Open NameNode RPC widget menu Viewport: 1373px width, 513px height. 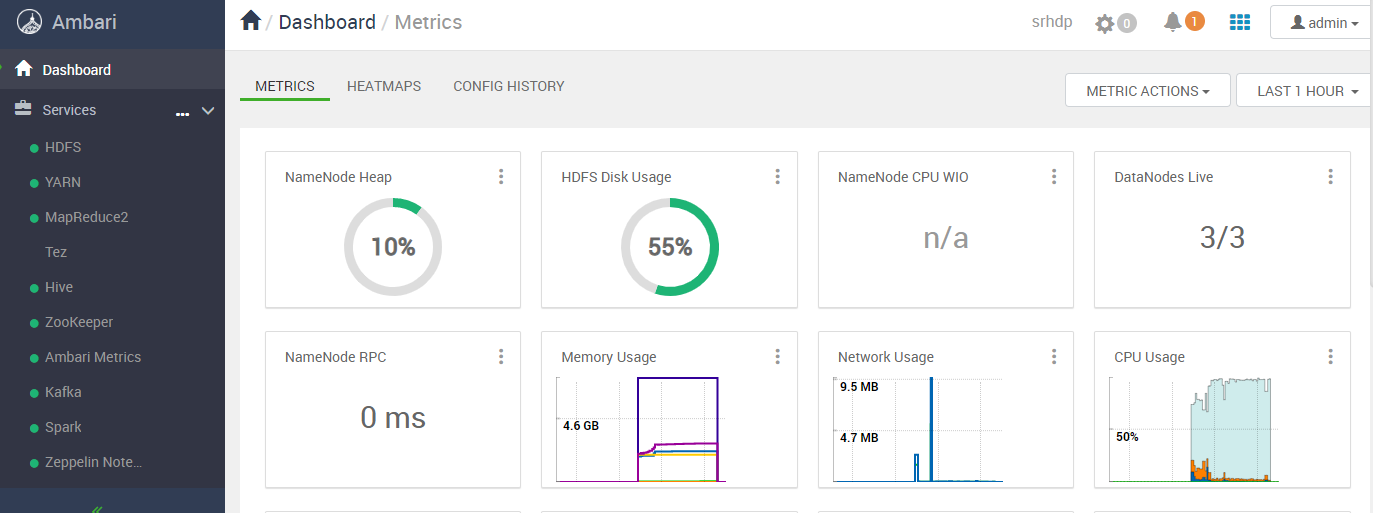tap(501, 357)
